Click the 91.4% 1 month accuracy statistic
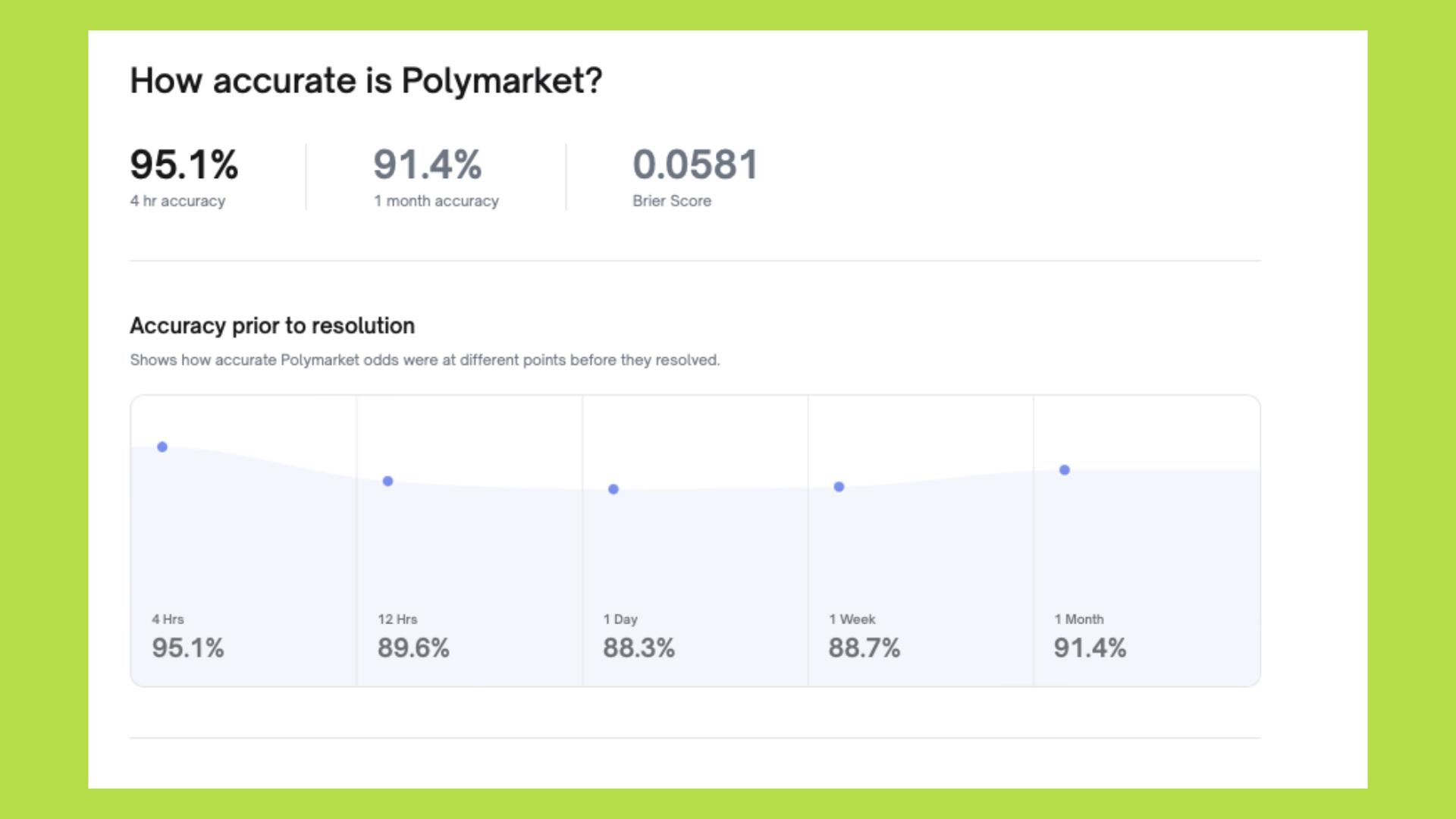Screen dimensions: 1456x819 tap(428, 165)
